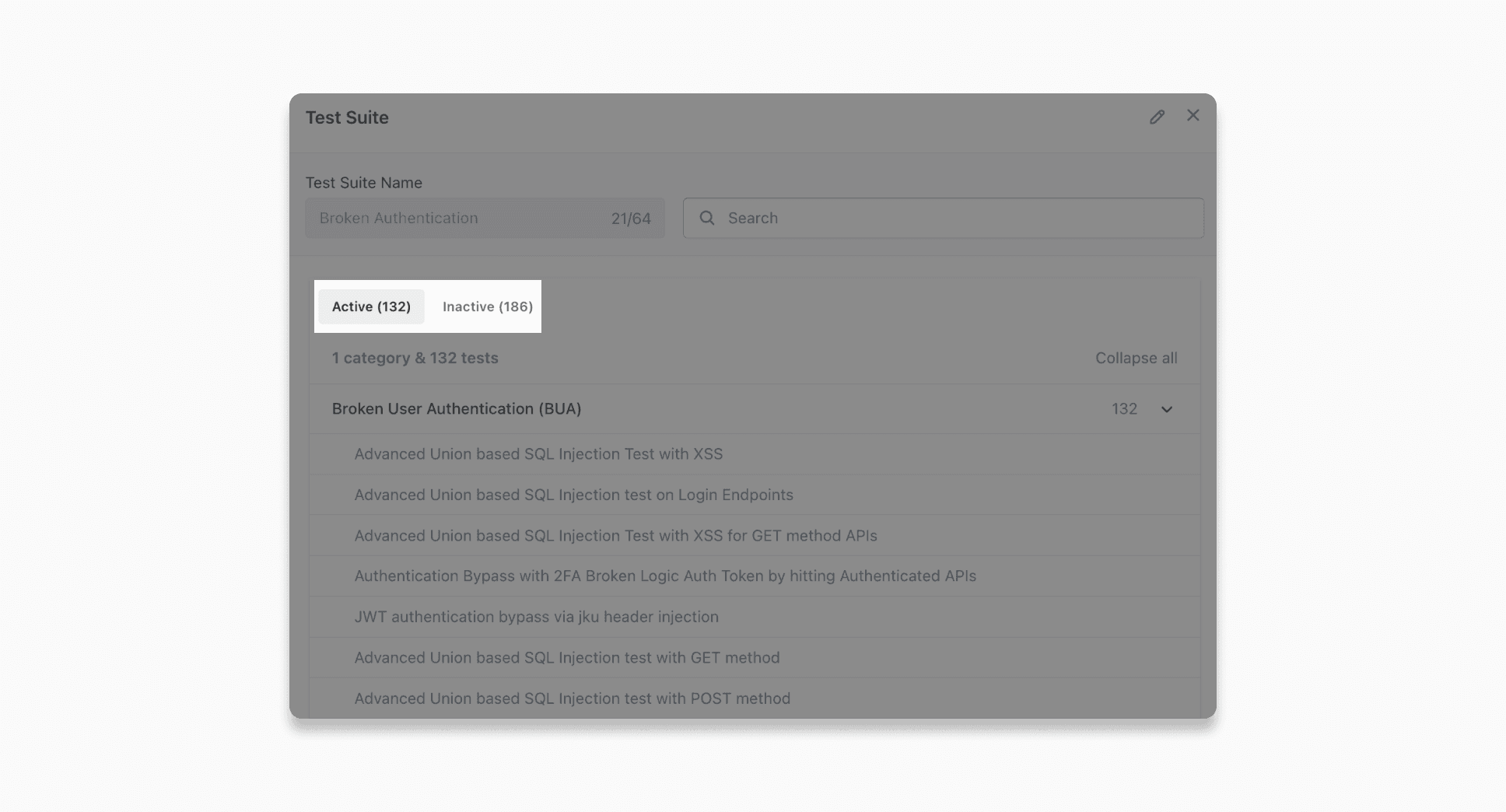Select Authentication Bypass with 2FA Broken Logic test

755,576
